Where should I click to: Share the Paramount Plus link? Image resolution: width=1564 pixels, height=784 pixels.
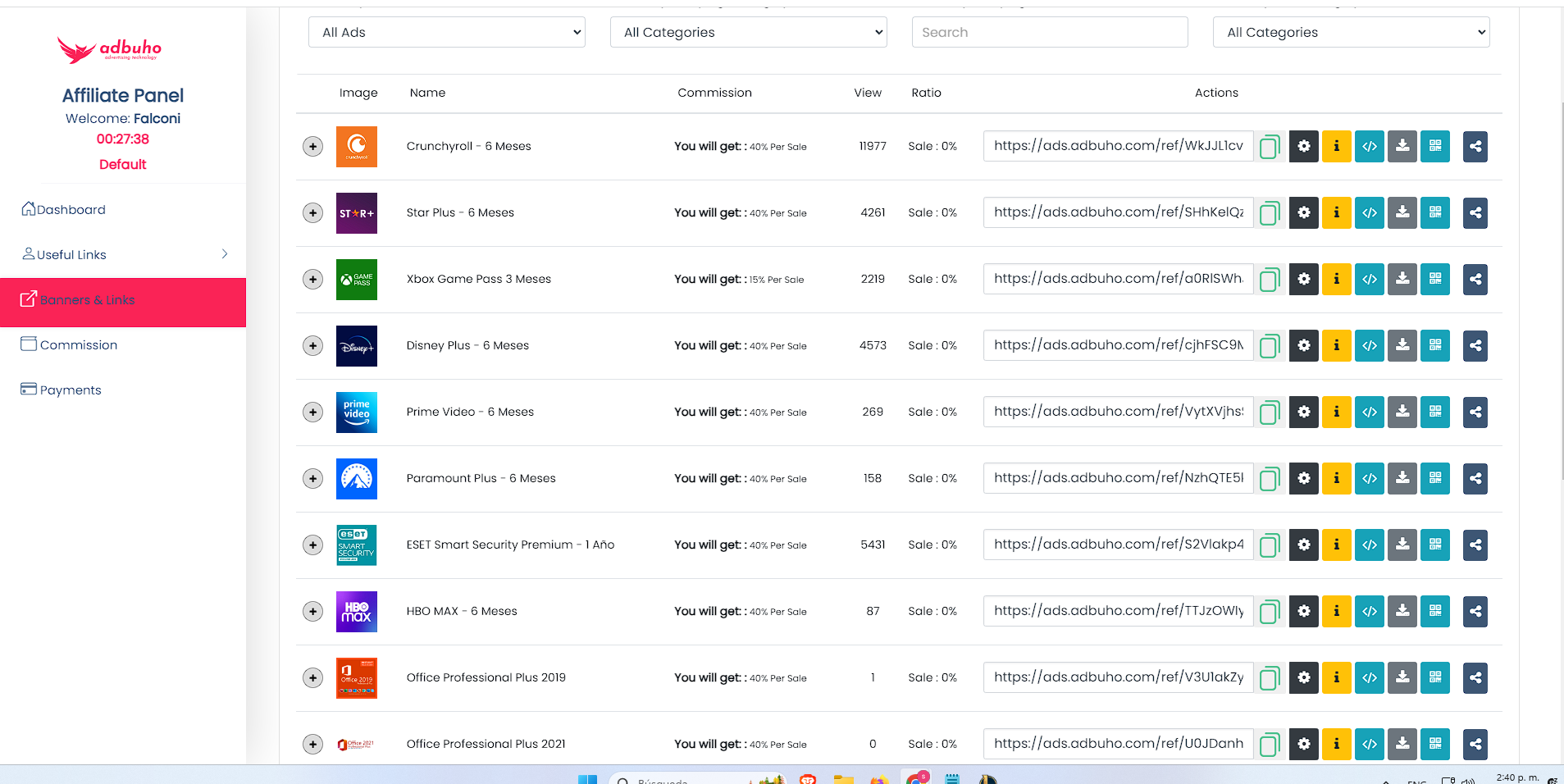click(x=1475, y=479)
